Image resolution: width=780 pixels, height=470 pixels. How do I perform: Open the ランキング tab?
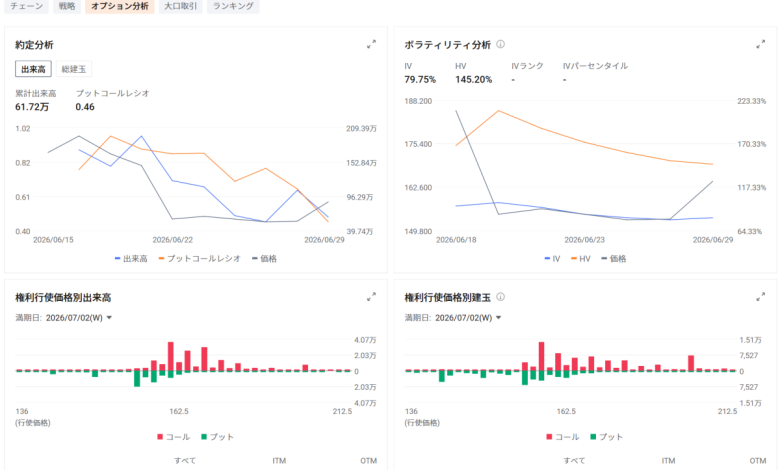pyautogui.click(x=233, y=6)
